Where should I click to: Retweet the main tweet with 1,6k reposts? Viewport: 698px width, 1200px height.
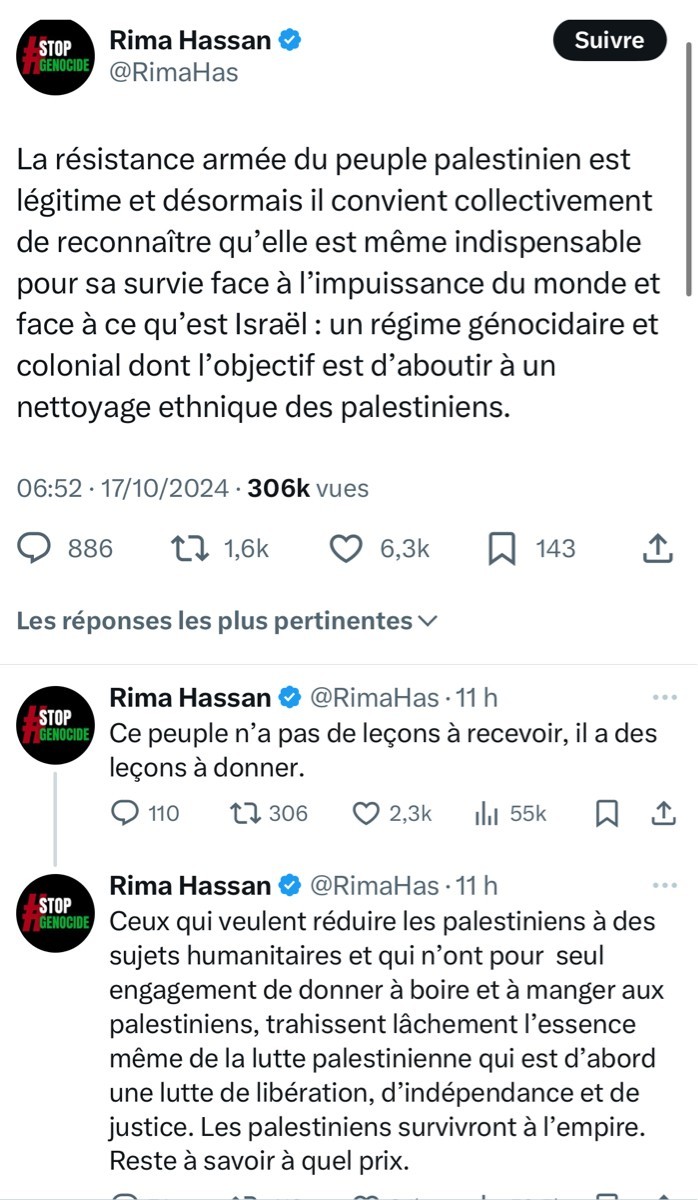coord(183,548)
